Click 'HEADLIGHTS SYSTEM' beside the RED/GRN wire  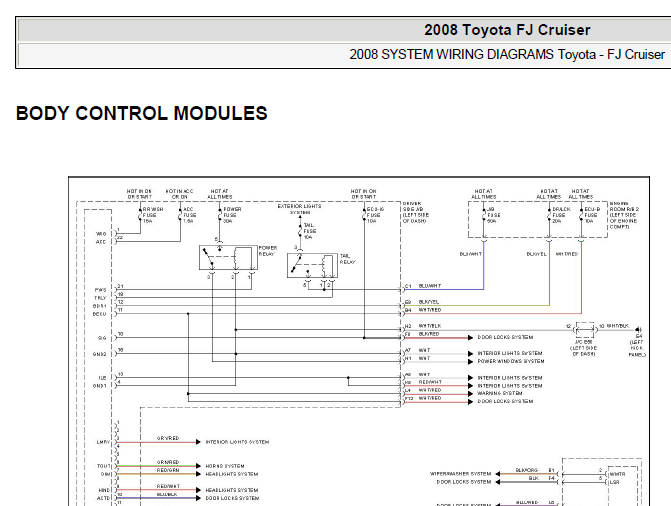(x=232, y=474)
